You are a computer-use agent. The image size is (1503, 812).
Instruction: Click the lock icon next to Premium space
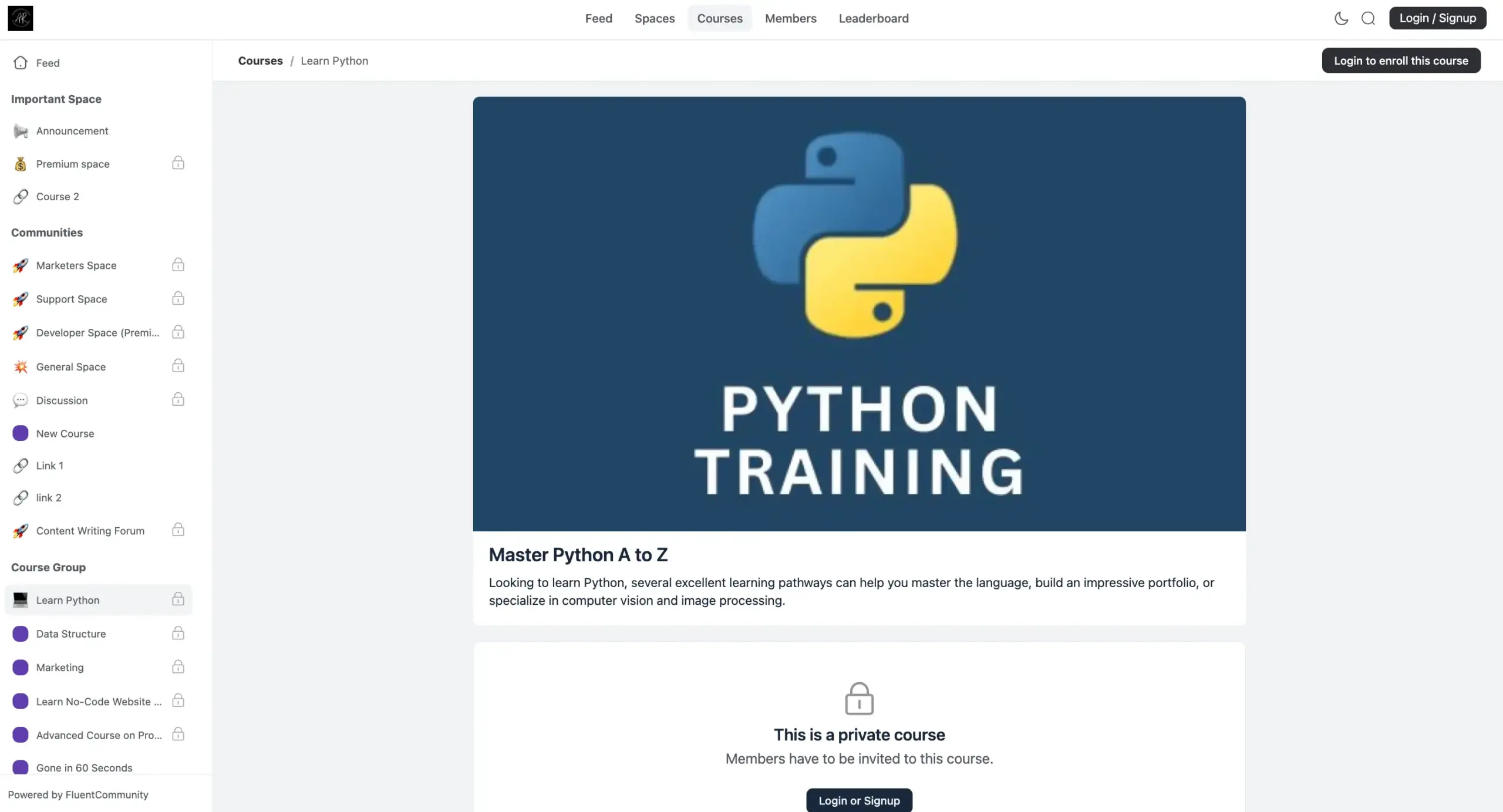coord(178,163)
